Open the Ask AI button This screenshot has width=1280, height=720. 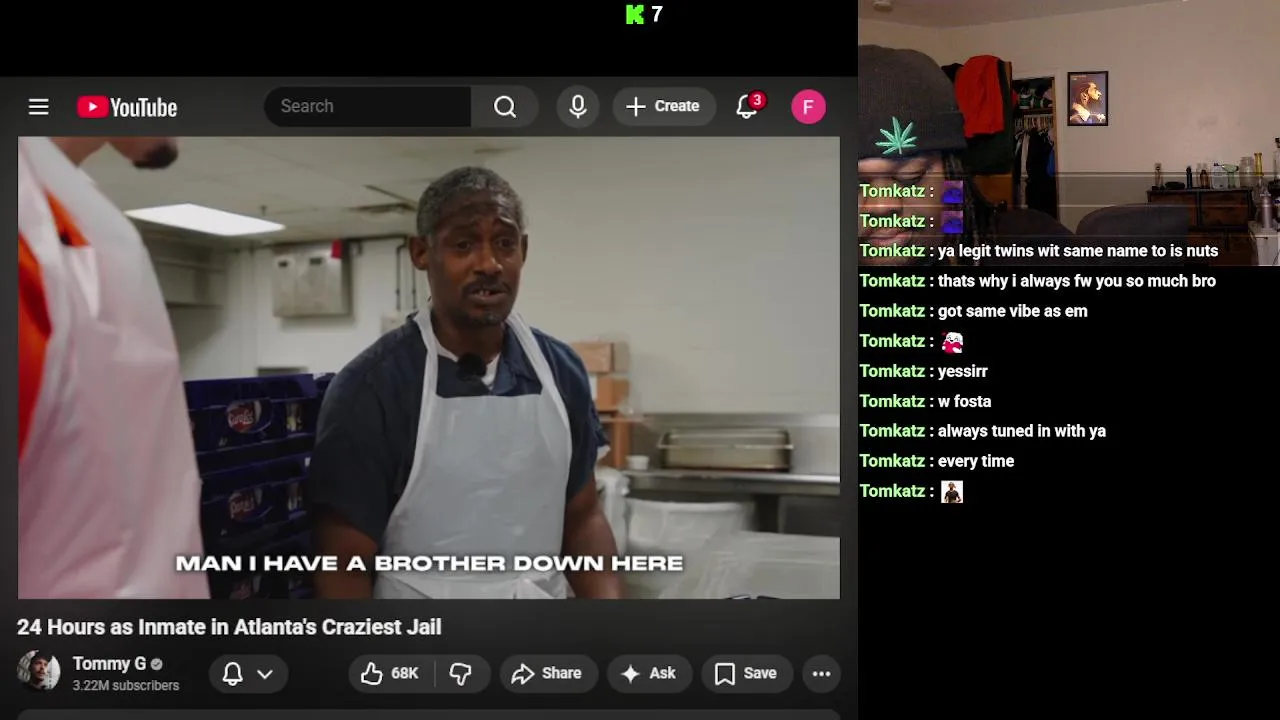[648, 674]
